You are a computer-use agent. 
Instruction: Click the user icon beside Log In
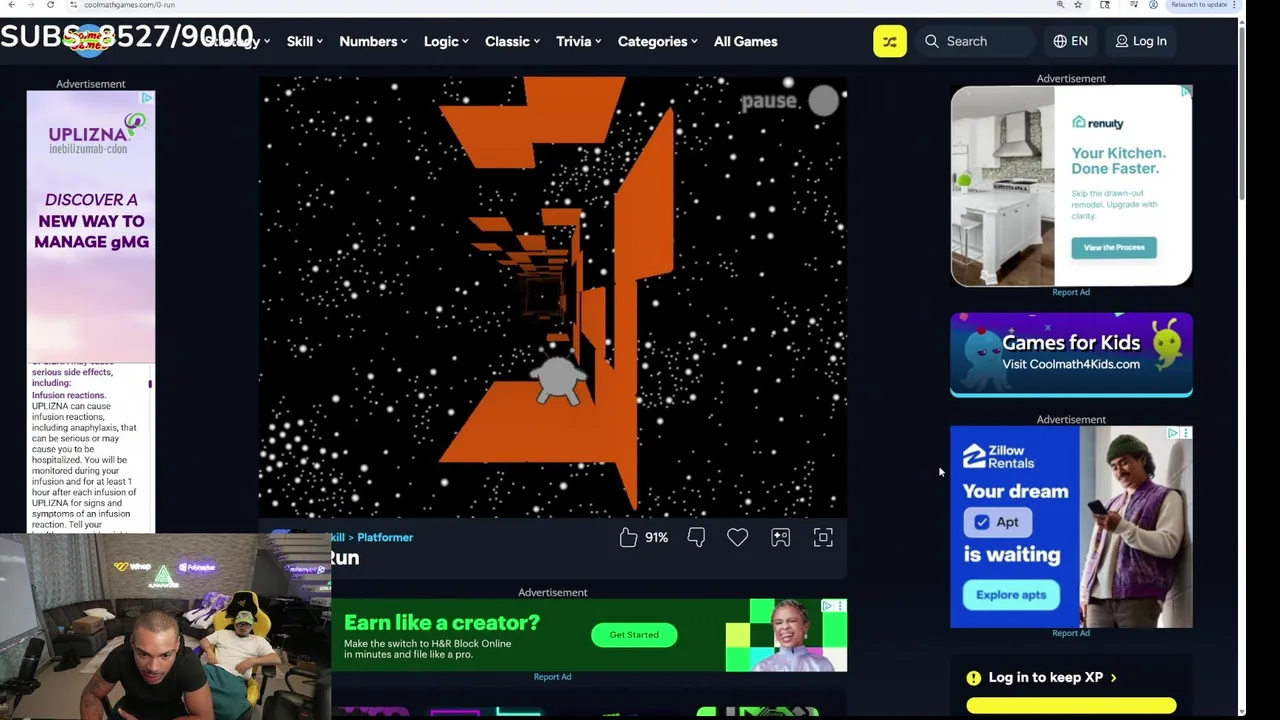[1122, 41]
